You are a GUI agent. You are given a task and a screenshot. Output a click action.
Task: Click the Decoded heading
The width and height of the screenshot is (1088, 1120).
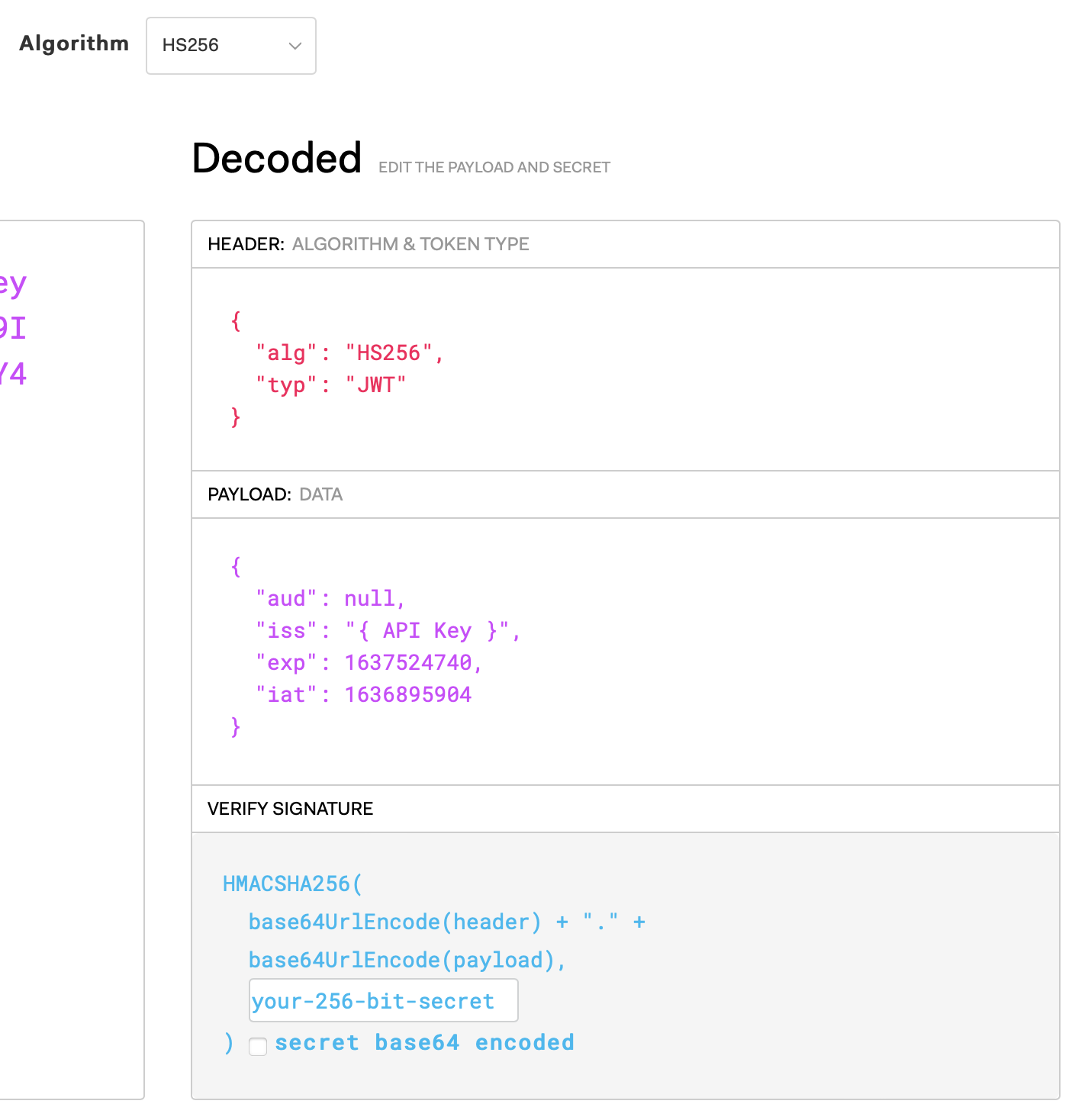tap(276, 159)
